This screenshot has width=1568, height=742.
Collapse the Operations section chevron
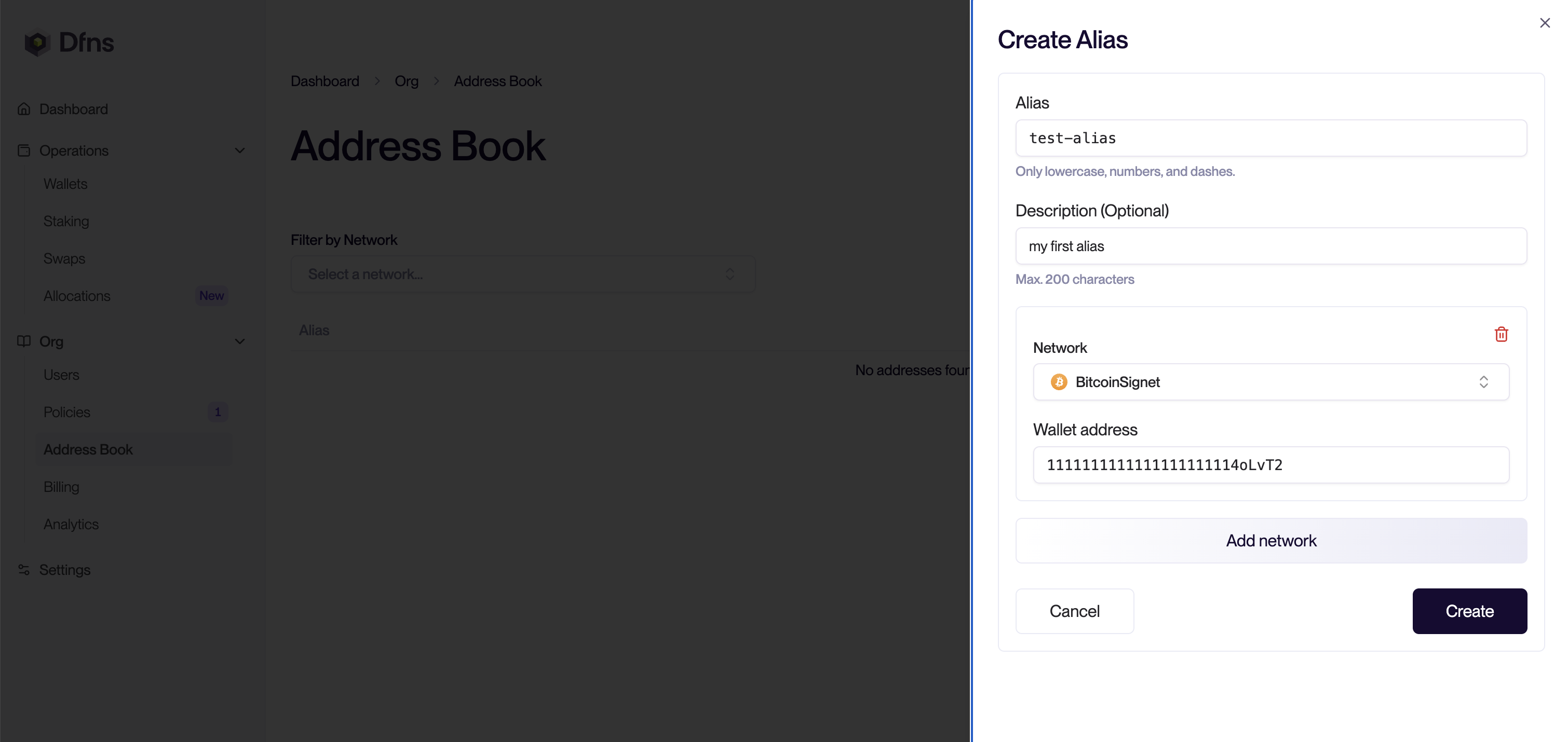(x=240, y=150)
